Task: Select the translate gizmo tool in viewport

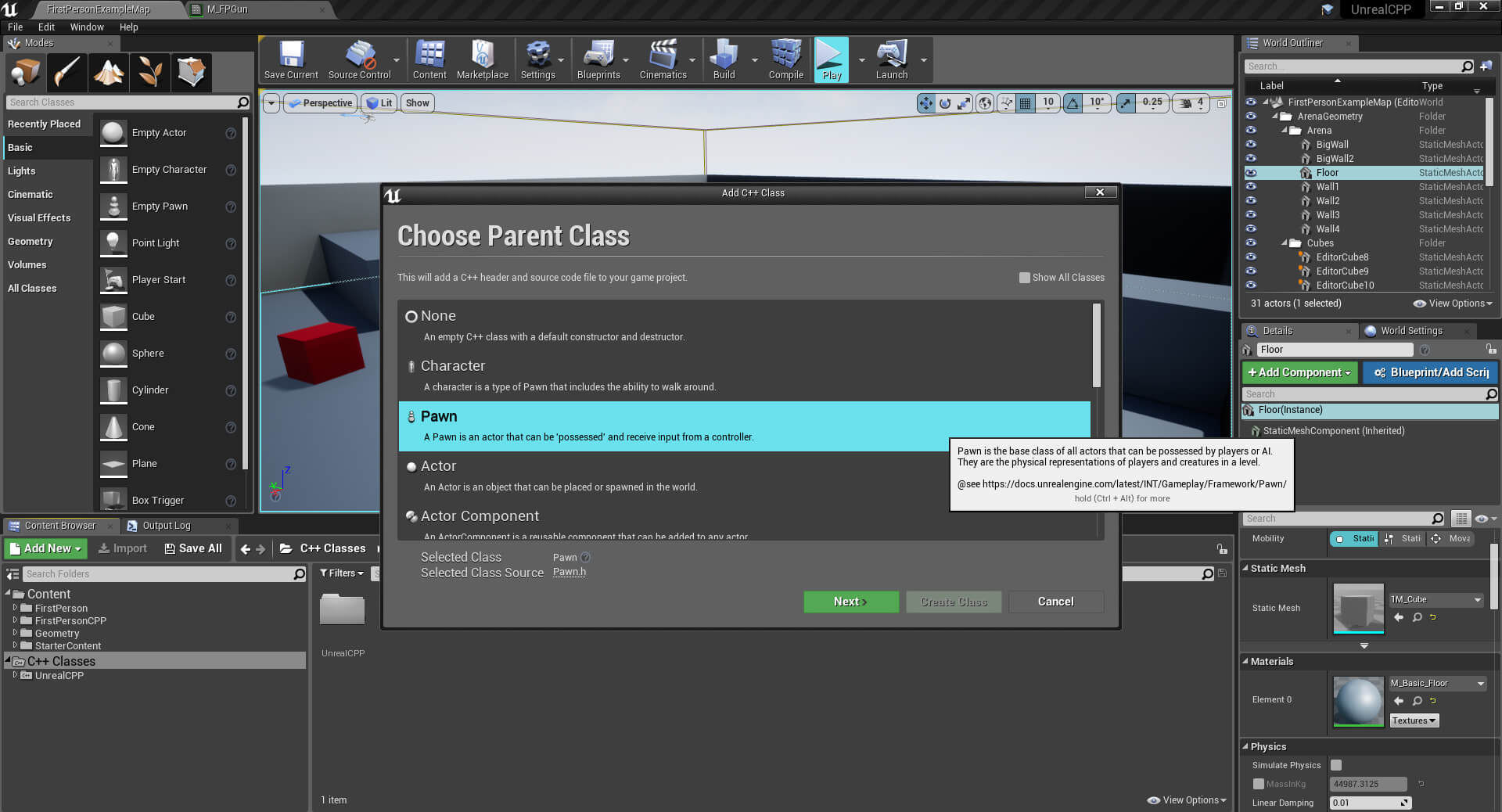Action: 926,103
